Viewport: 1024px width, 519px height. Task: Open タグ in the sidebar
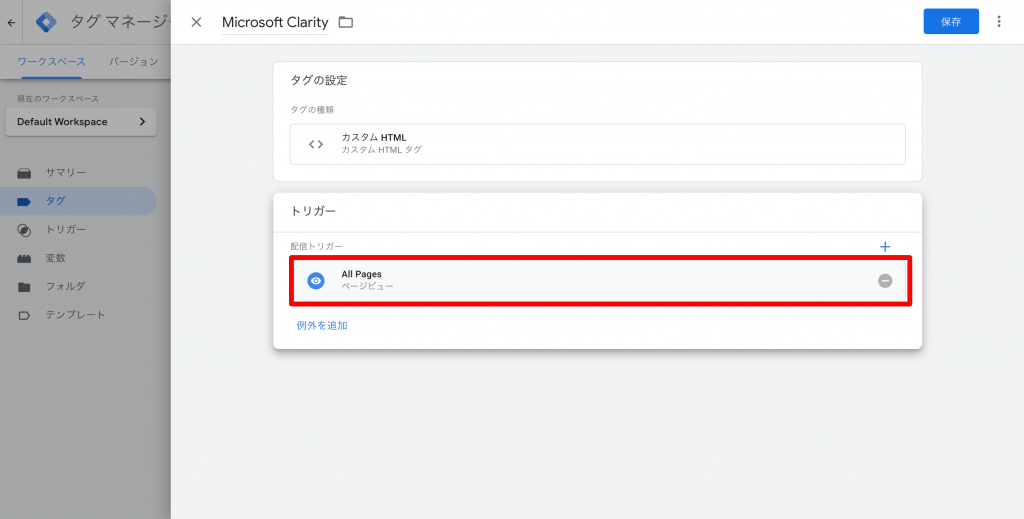[x=78, y=201]
